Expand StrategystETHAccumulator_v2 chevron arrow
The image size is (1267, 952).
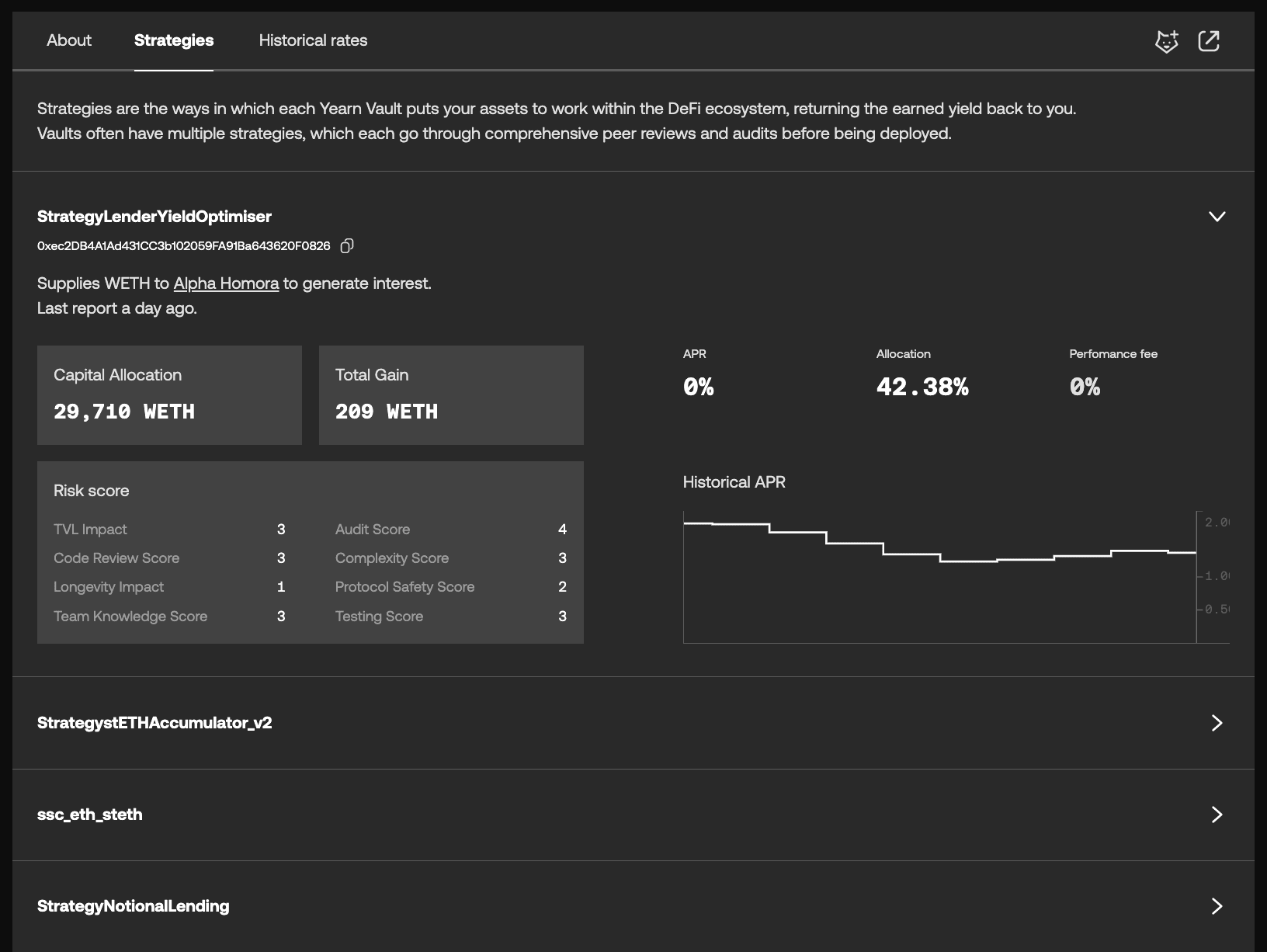pyautogui.click(x=1217, y=723)
